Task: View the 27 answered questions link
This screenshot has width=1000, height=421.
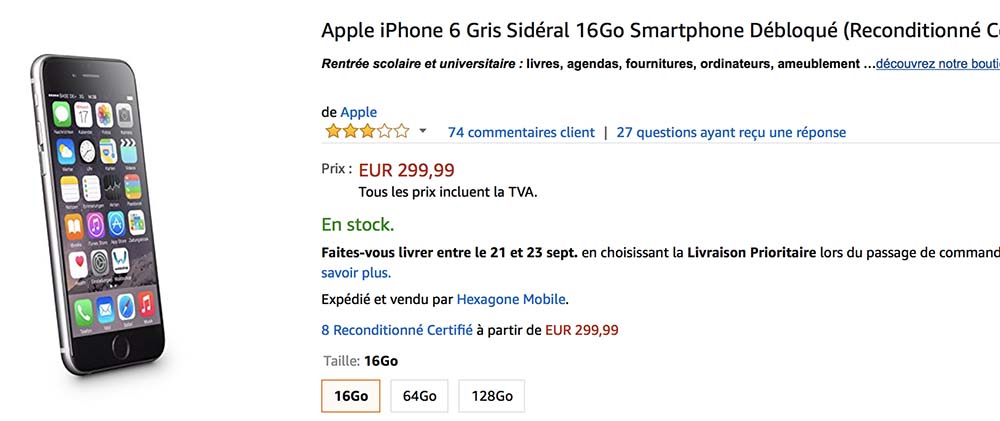Action: [x=731, y=132]
